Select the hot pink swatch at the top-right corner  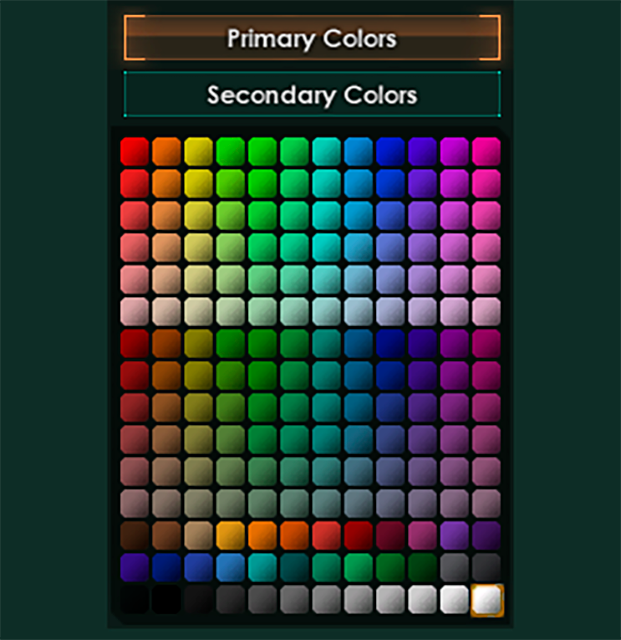coord(486,151)
